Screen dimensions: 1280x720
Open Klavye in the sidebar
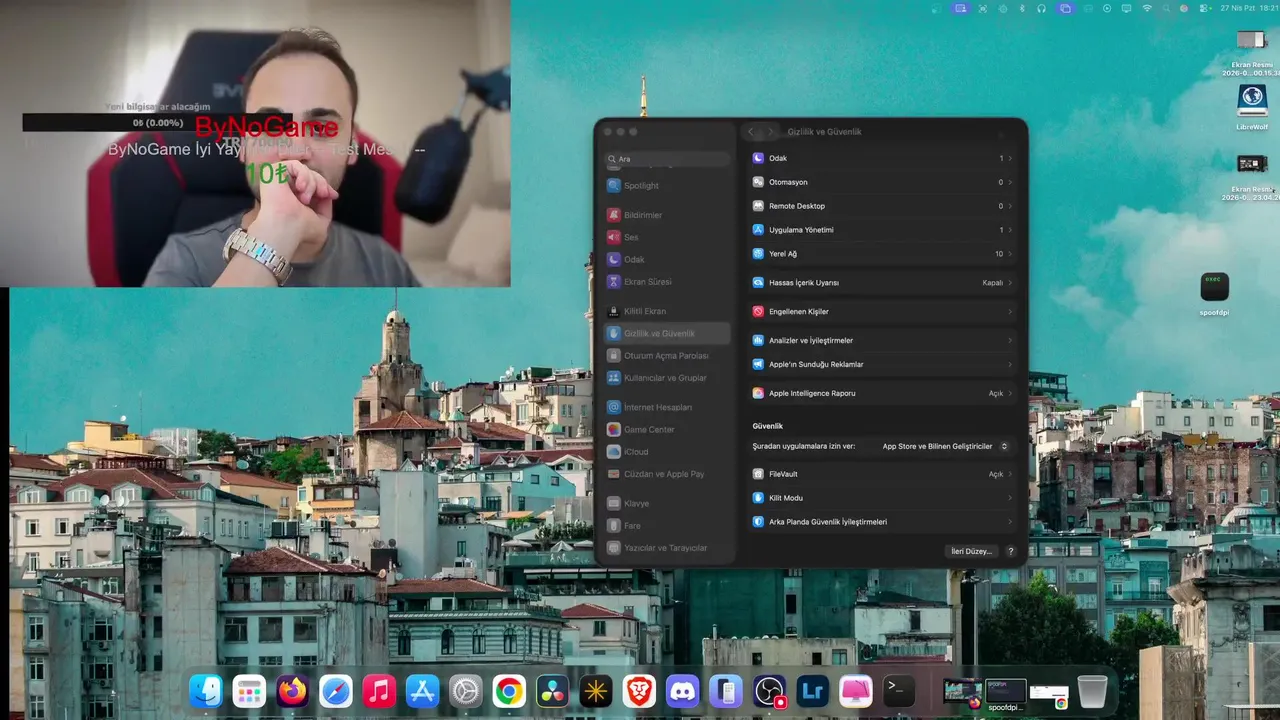(x=668, y=503)
